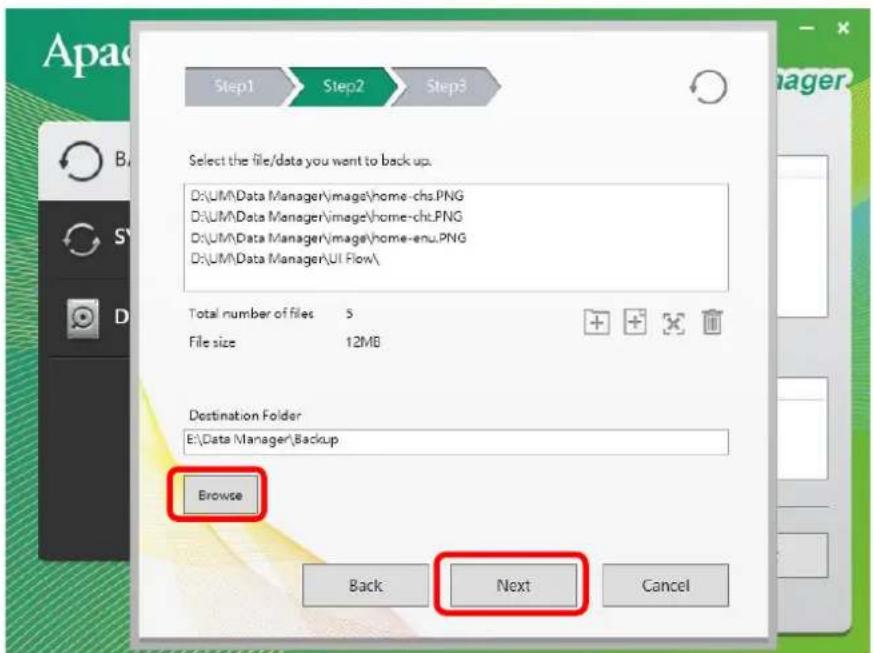Screen dimensions: 873x653
Task: Select home-enu.PNG in file list
Action: click(328, 238)
